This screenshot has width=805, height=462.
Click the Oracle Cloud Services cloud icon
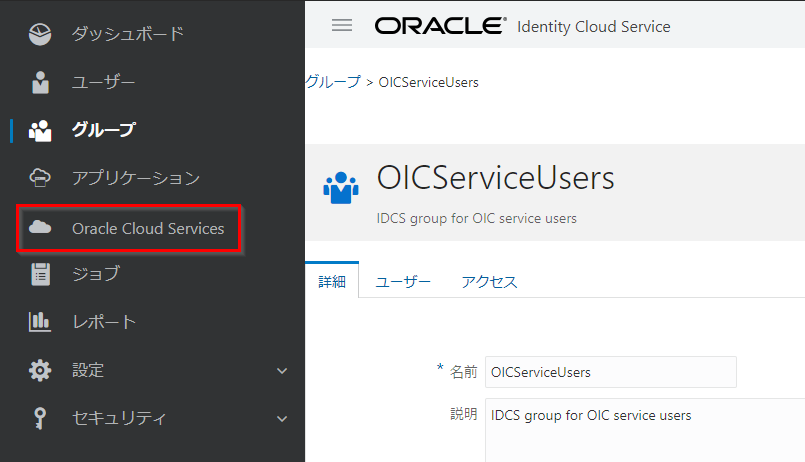tap(40, 228)
